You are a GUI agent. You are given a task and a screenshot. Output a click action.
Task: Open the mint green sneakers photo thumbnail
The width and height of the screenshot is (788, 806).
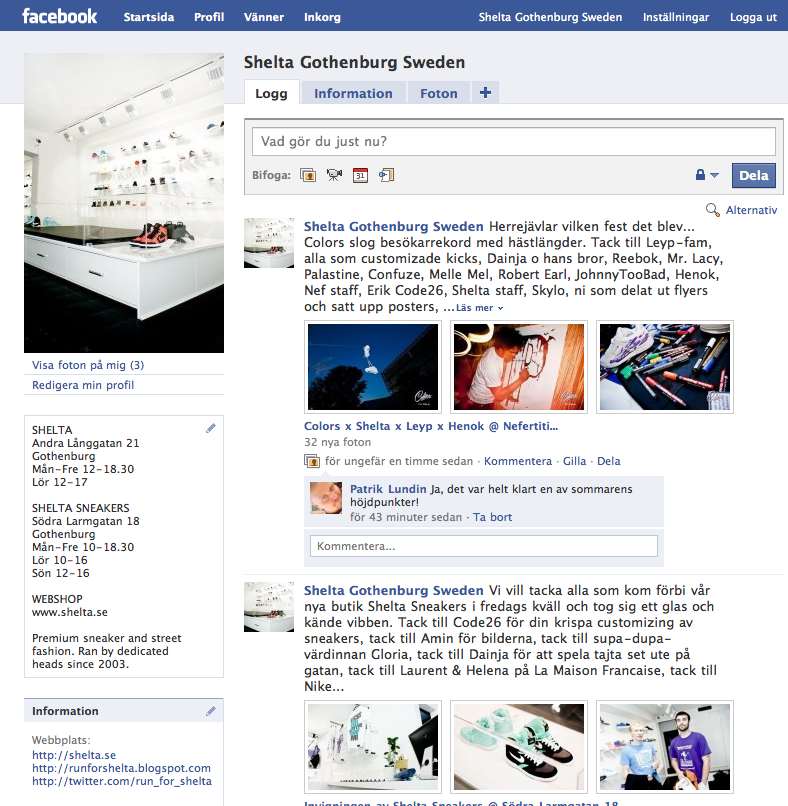click(x=519, y=747)
